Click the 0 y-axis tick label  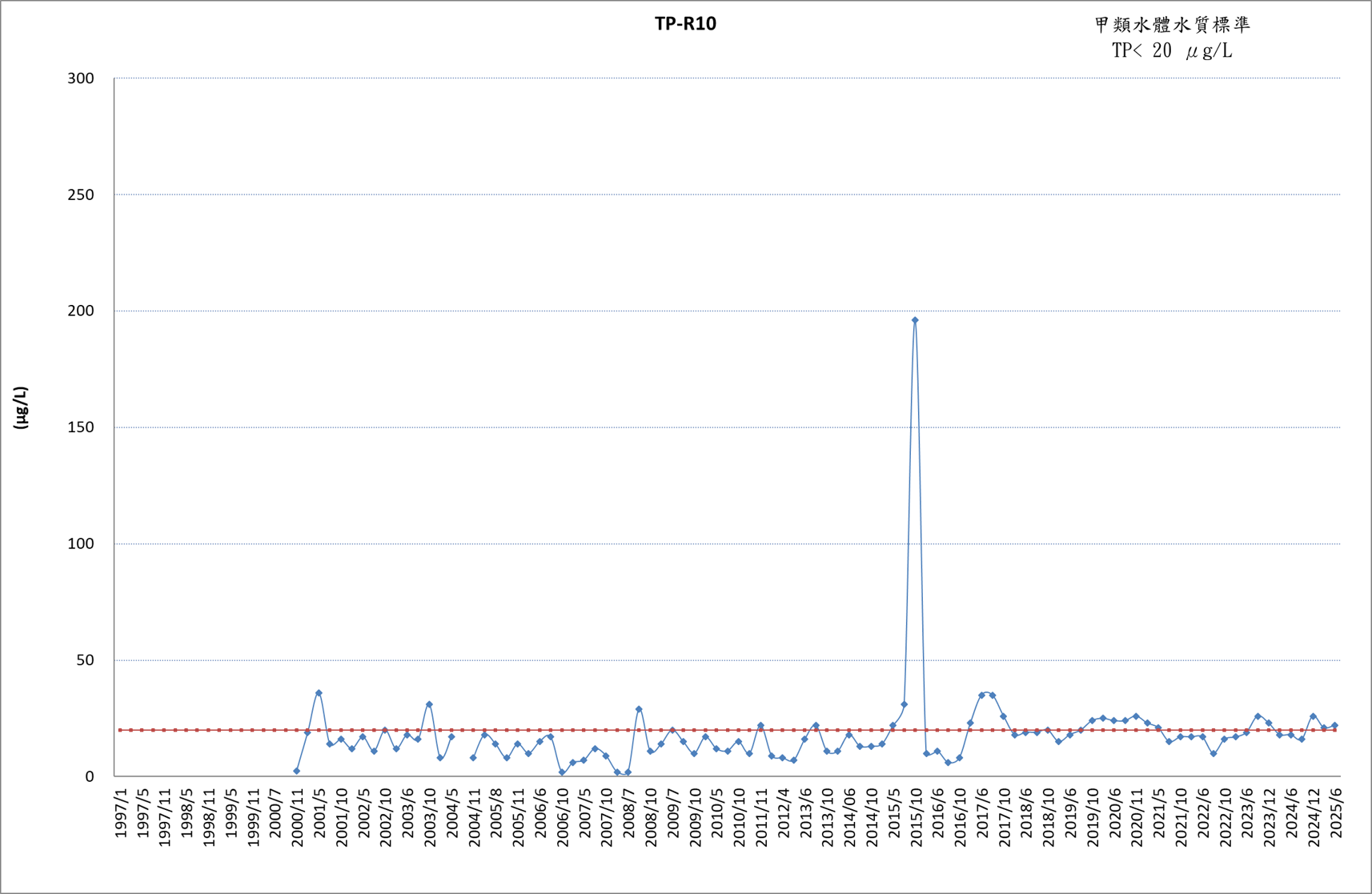click(90, 777)
